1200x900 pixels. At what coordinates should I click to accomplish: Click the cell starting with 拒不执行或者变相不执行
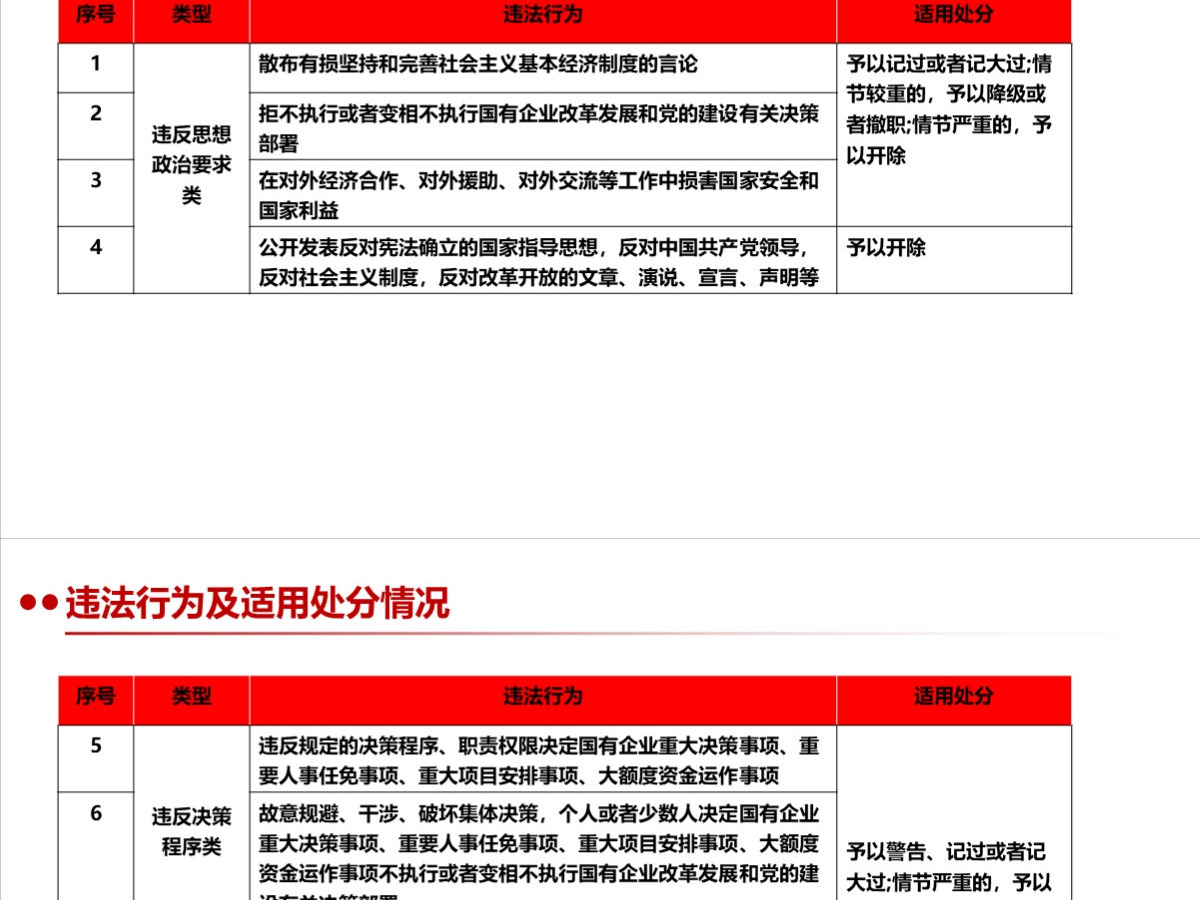click(543, 126)
